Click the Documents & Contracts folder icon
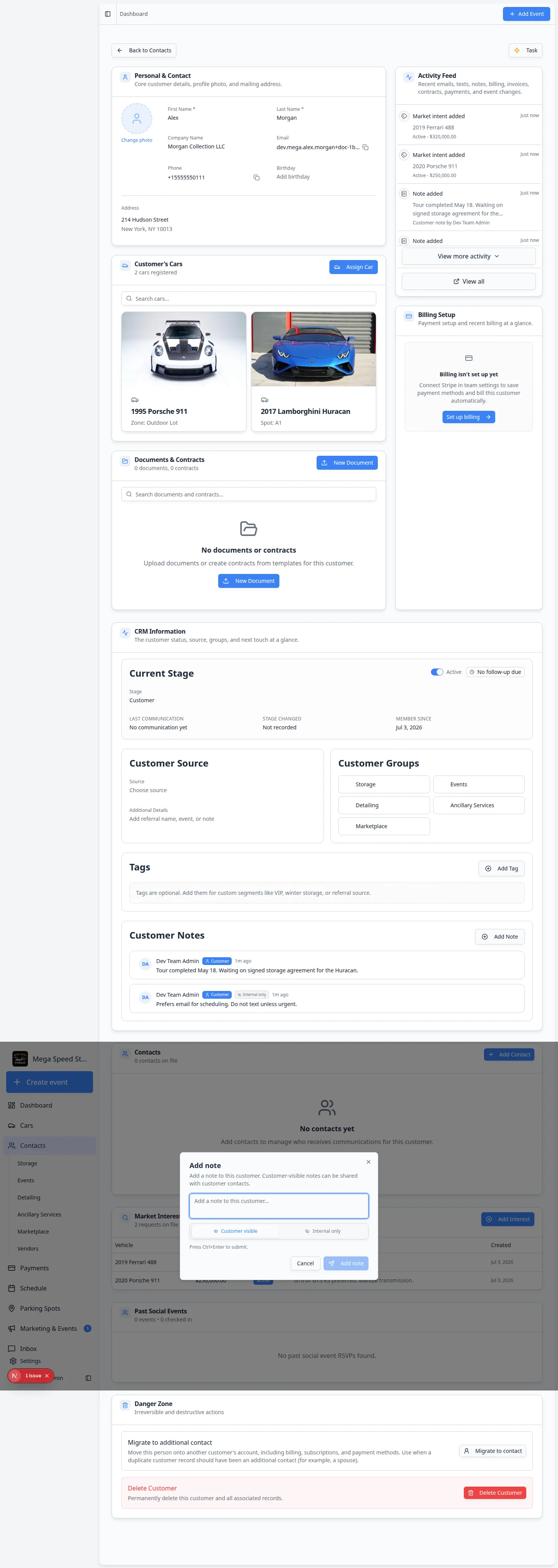The width and height of the screenshot is (558, 1568). point(125,462)
